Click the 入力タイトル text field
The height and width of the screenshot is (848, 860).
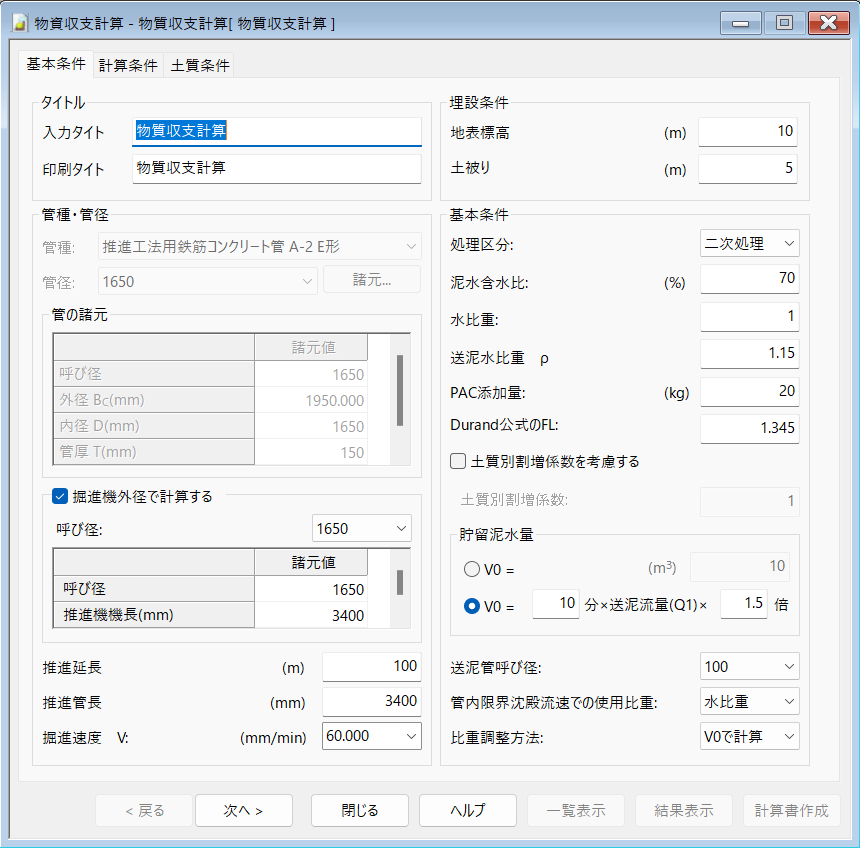click(x=277, y=131)
